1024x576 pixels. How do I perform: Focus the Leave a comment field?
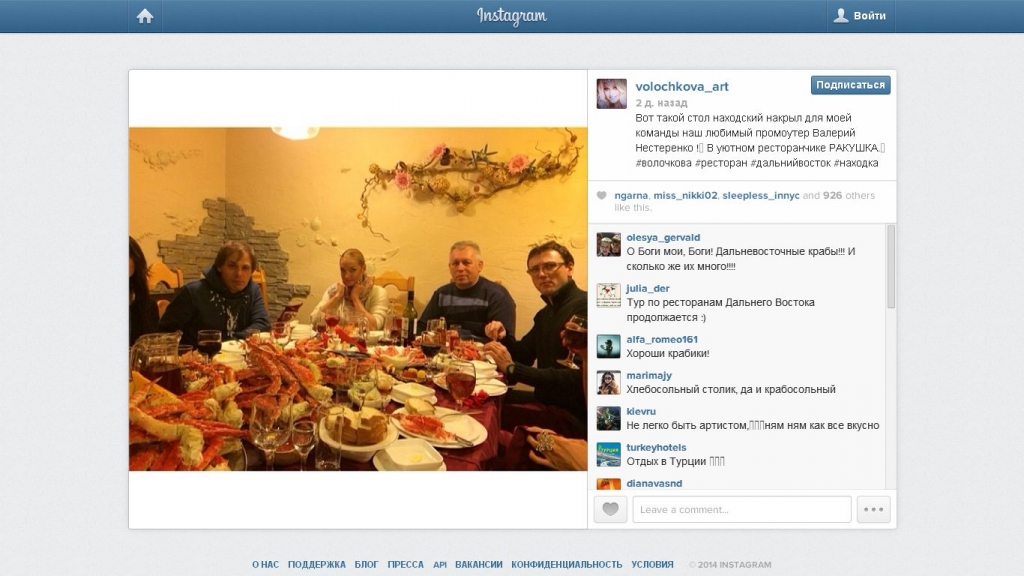(742, 509)
